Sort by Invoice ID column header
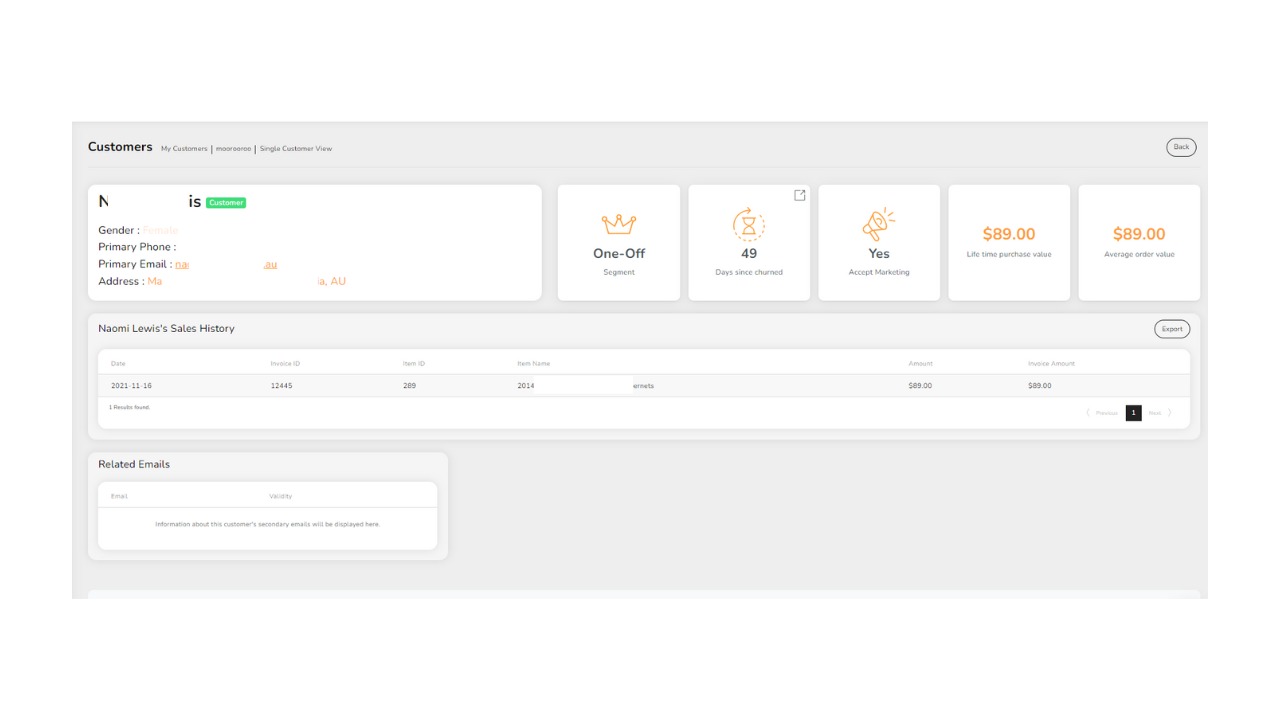Viewport: 1280px width, 720px height. 285,363
